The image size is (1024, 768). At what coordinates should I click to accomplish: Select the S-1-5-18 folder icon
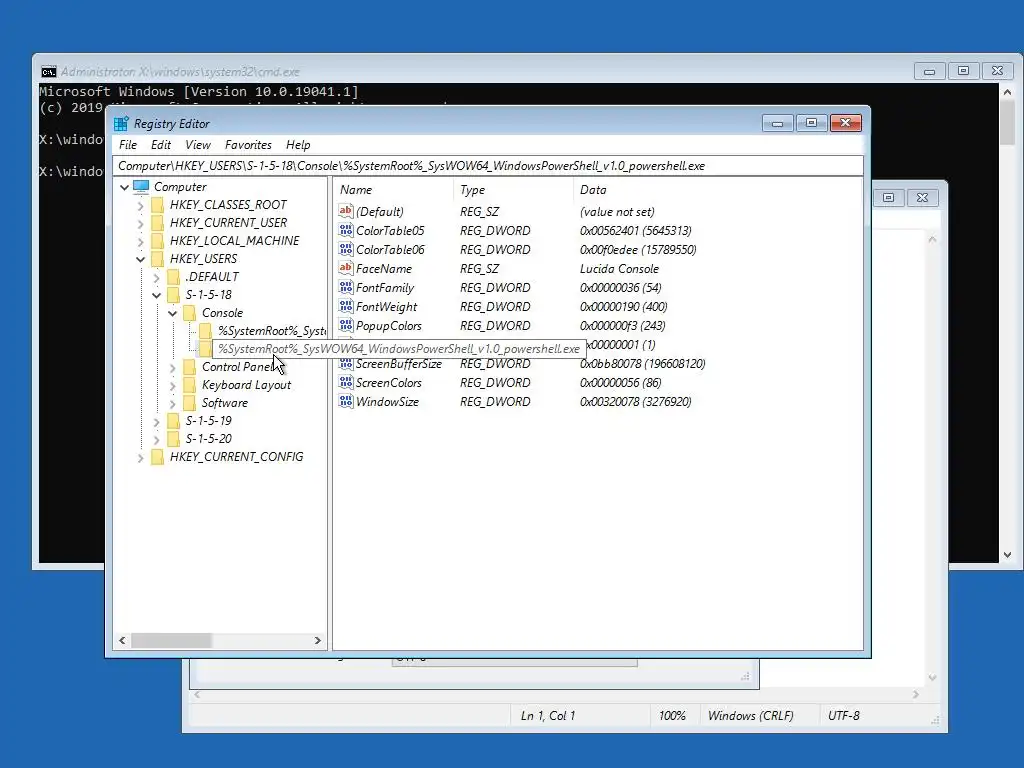(x=173, y=295)
